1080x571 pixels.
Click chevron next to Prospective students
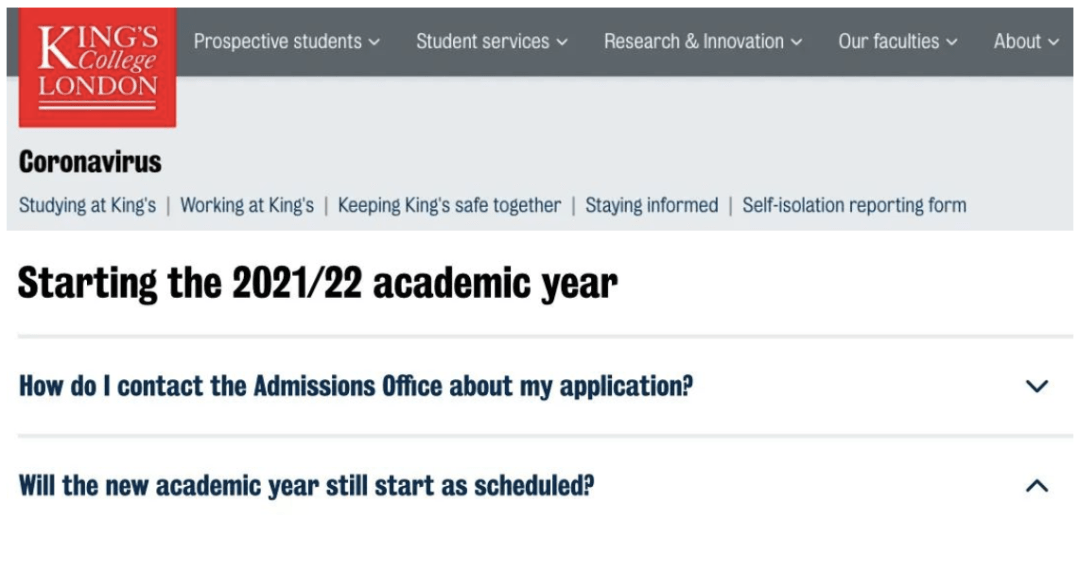click(374, 42)
